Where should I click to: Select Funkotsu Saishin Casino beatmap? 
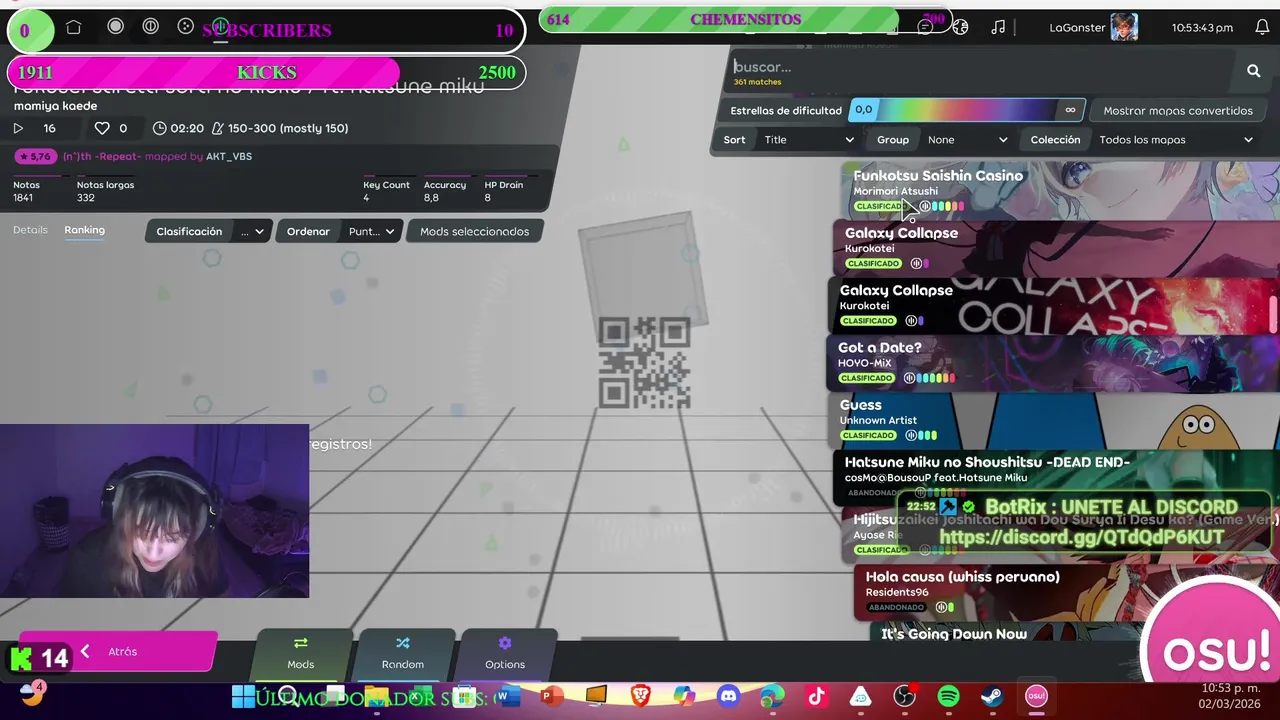click(1060, 190)
